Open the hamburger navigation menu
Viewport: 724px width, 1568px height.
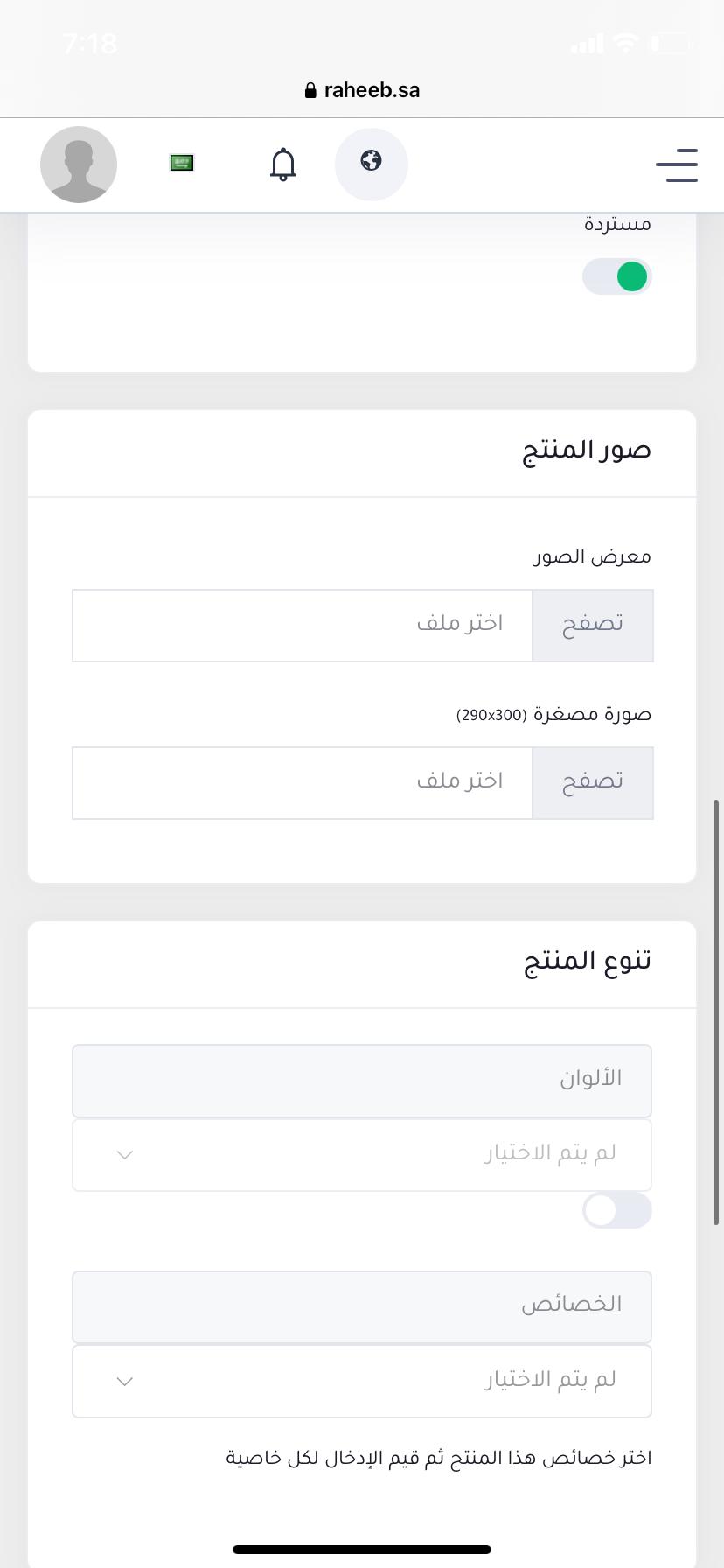[x=677, y=164]
